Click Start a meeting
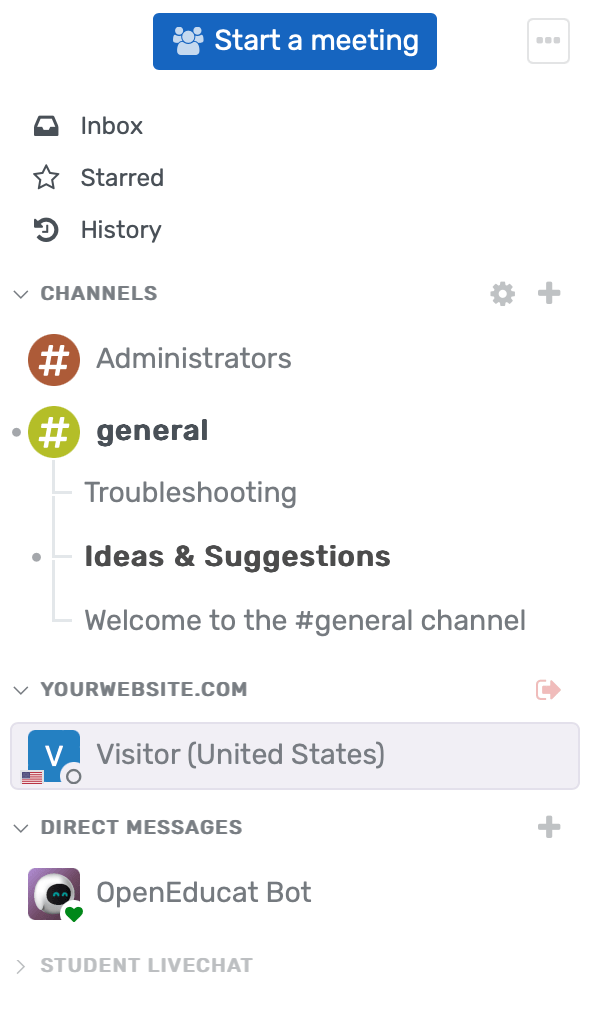 (294, 41)
